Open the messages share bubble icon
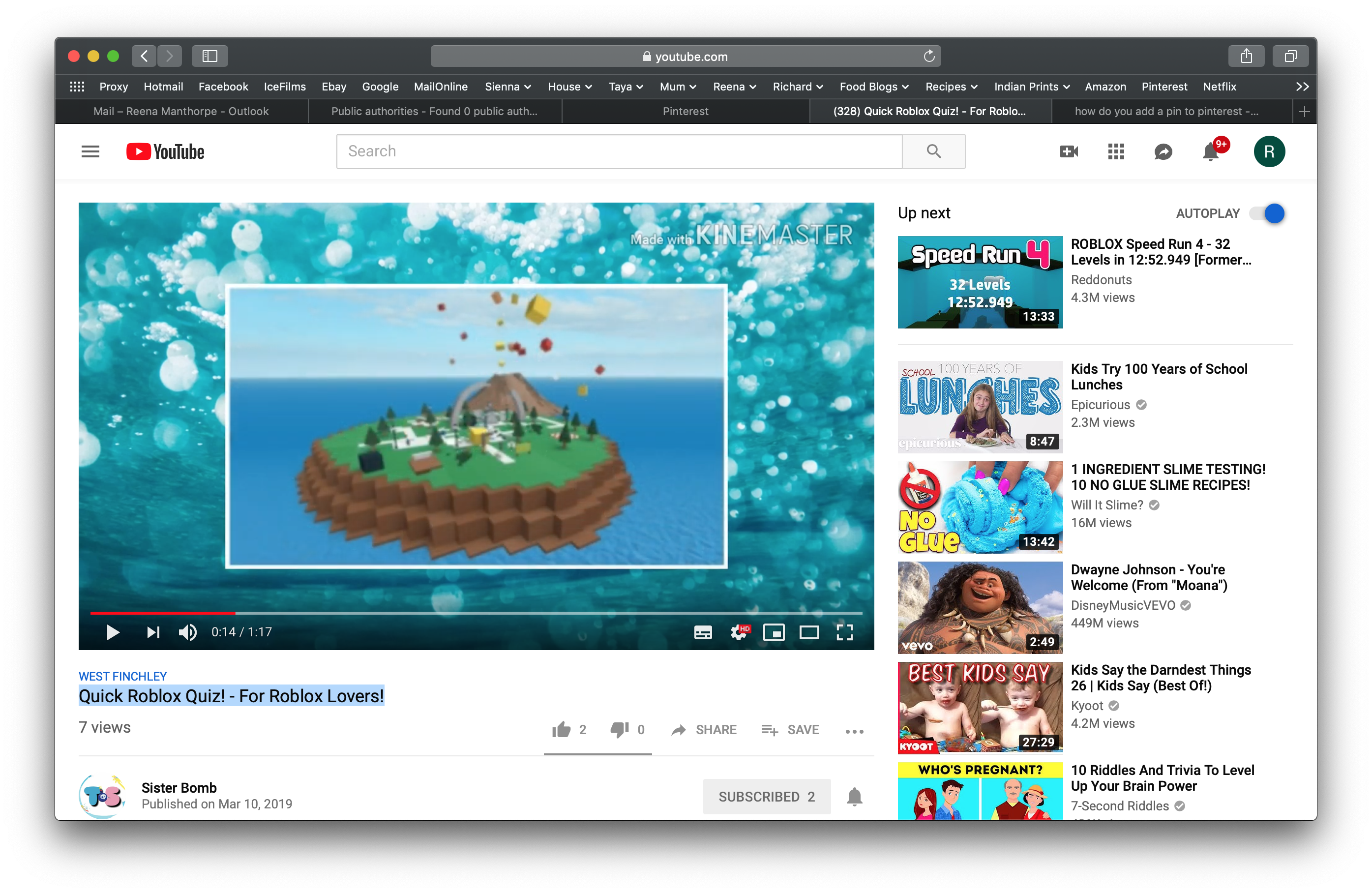 point(1163,151)
